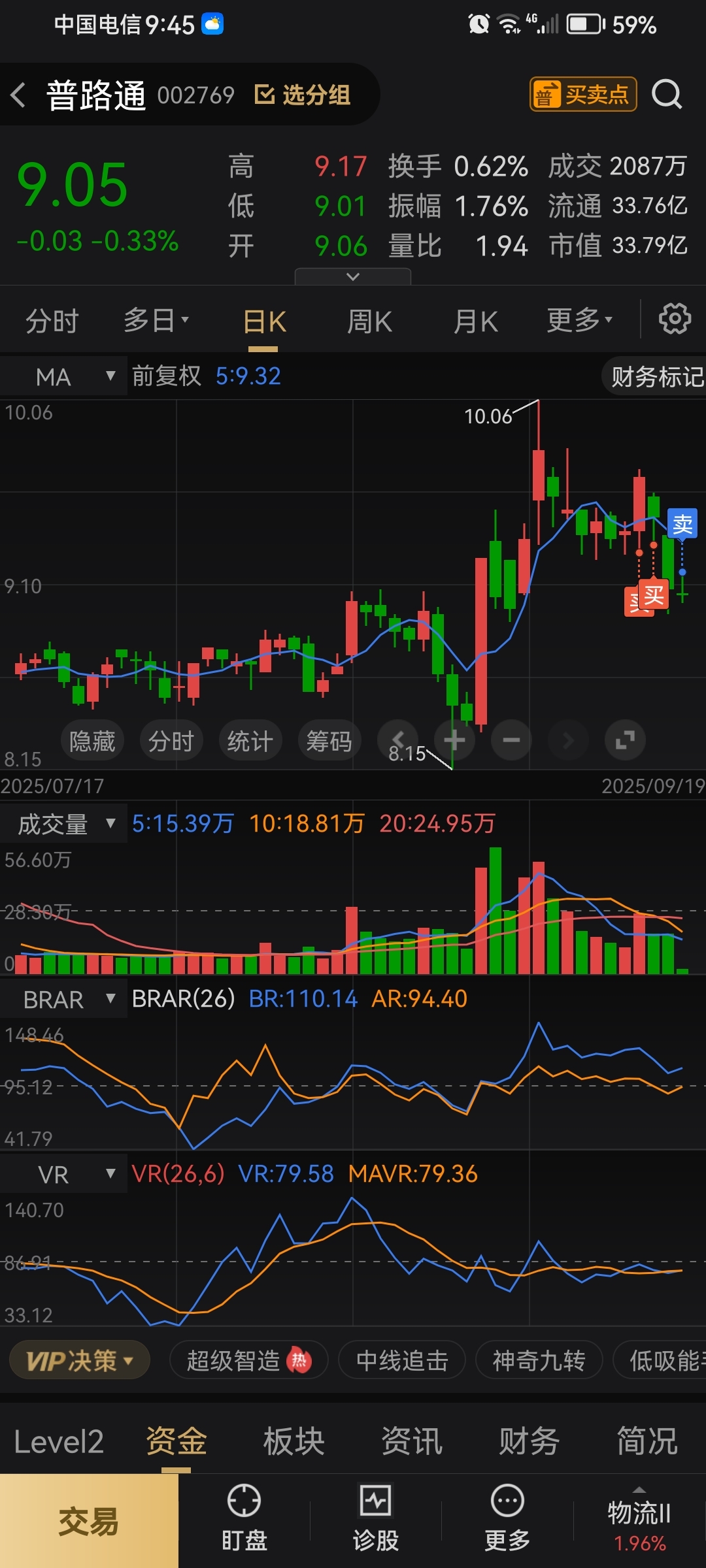Open 简况 company profile tab
This screenshot has height=1568, width=706.
coord(647,1442)
